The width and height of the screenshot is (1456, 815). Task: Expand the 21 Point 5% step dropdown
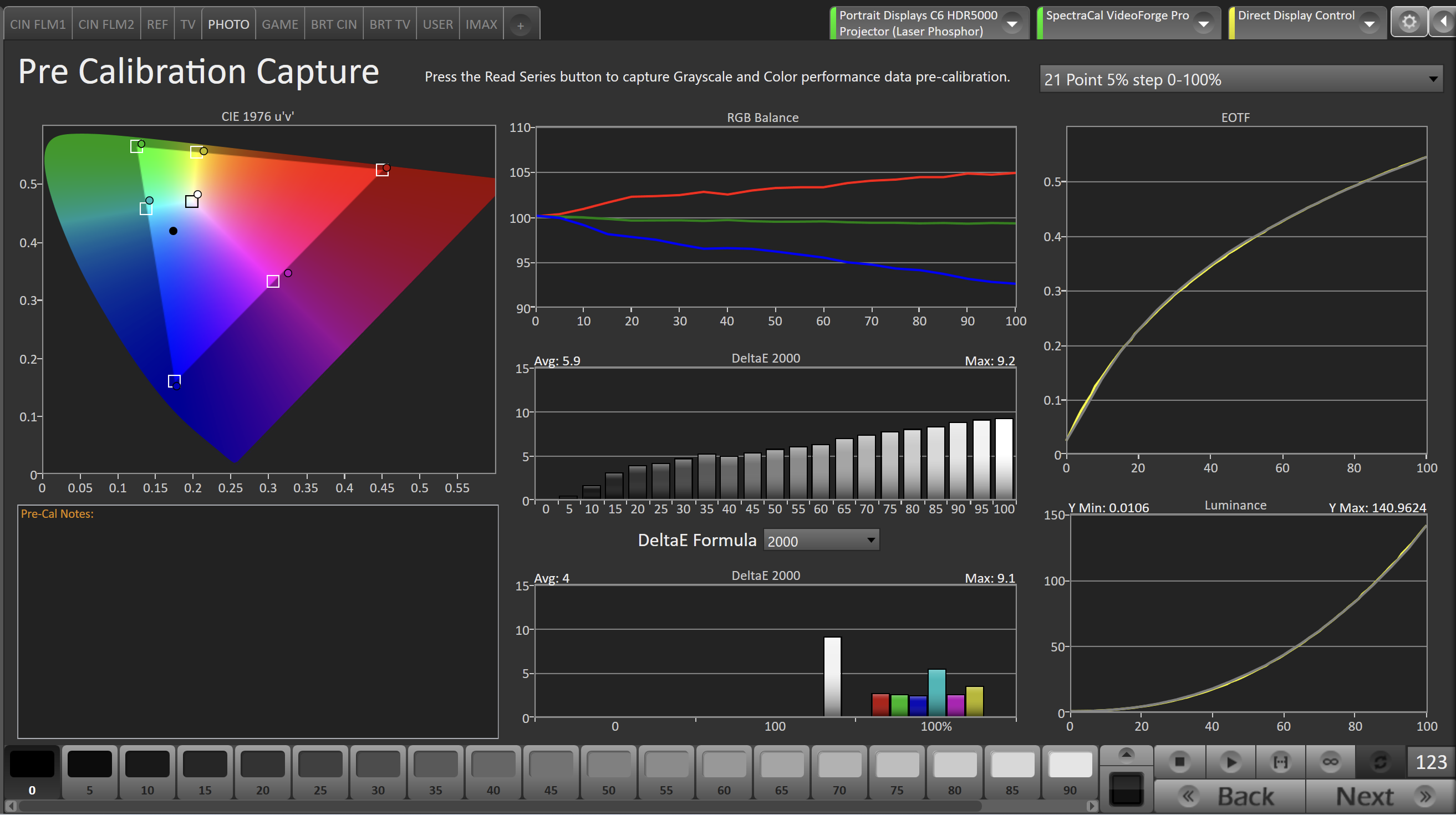pyautogui.click(x=1241, y=79)
